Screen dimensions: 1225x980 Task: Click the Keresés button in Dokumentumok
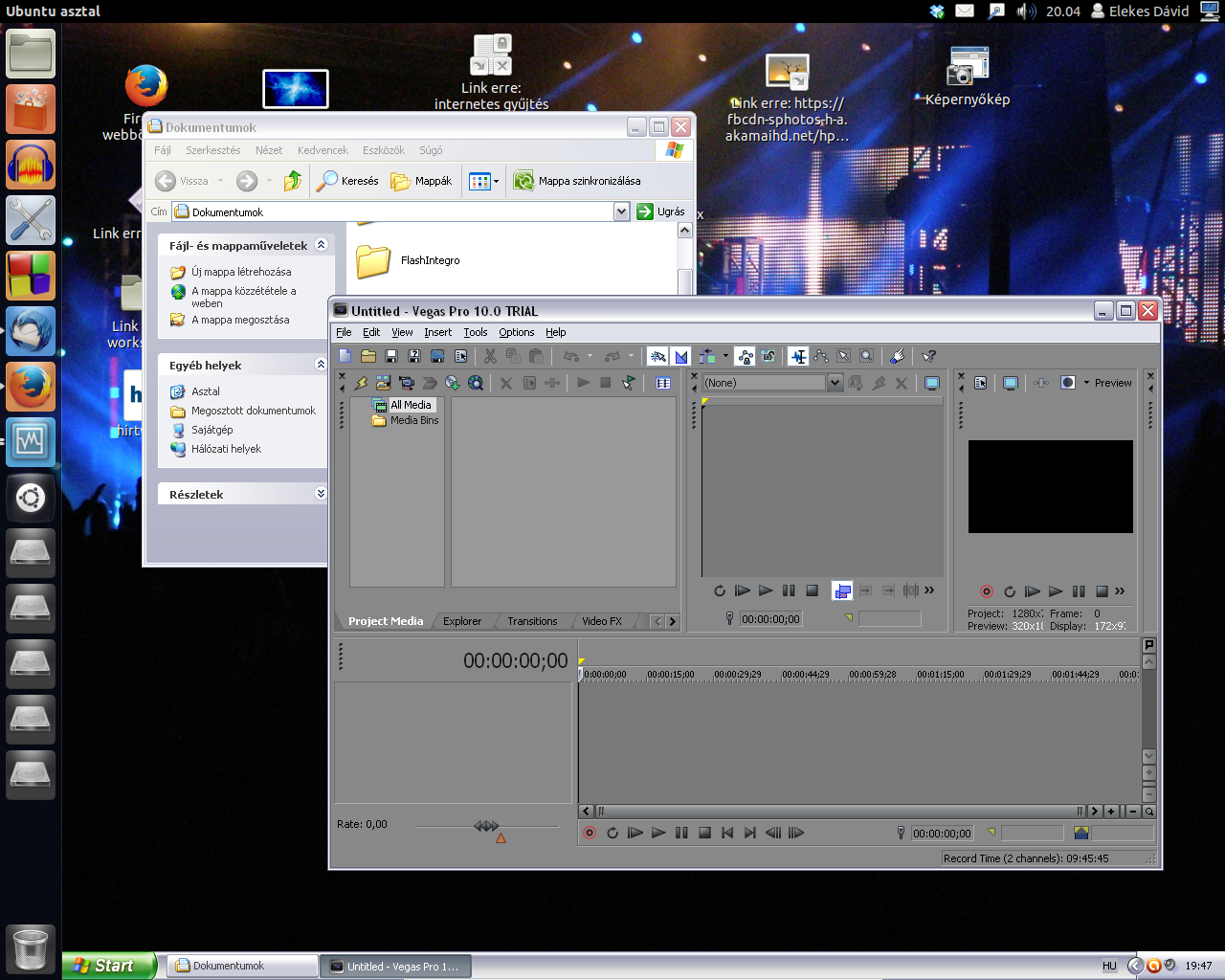click(x=348, y=181)
